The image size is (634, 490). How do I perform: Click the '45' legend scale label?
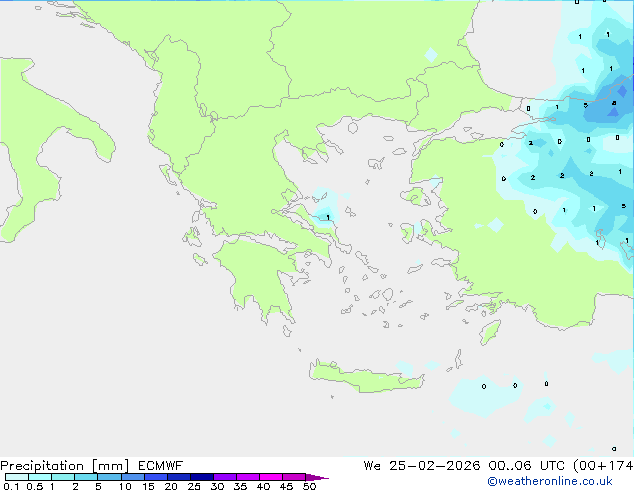click(286, 486)
